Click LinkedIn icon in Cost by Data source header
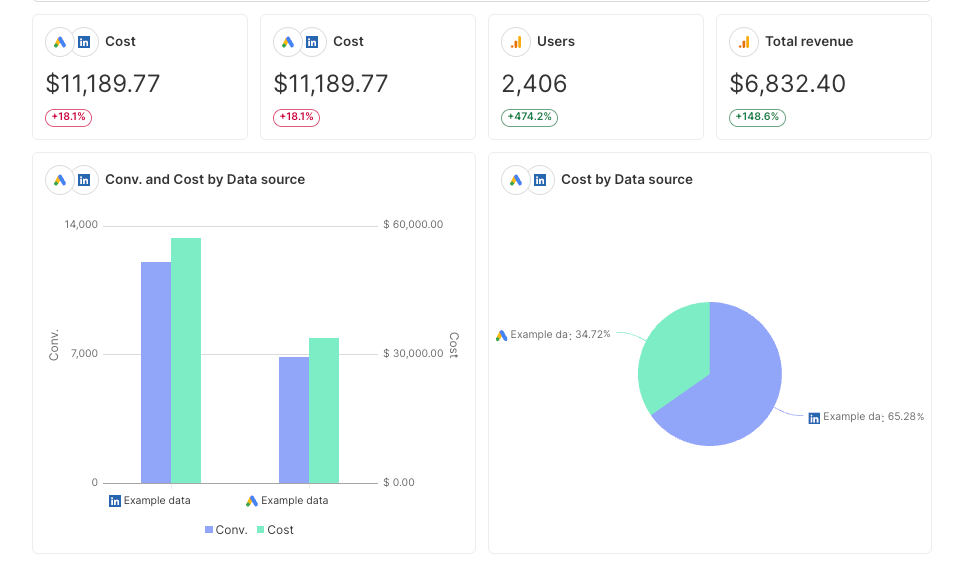Viewport: 969px width, 563px height. coord(540,180)
